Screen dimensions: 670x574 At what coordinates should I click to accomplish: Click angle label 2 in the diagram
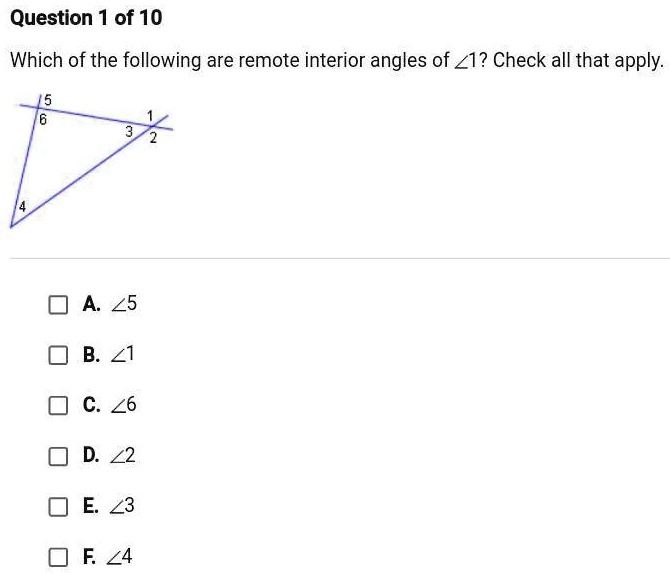pos(153,138)
